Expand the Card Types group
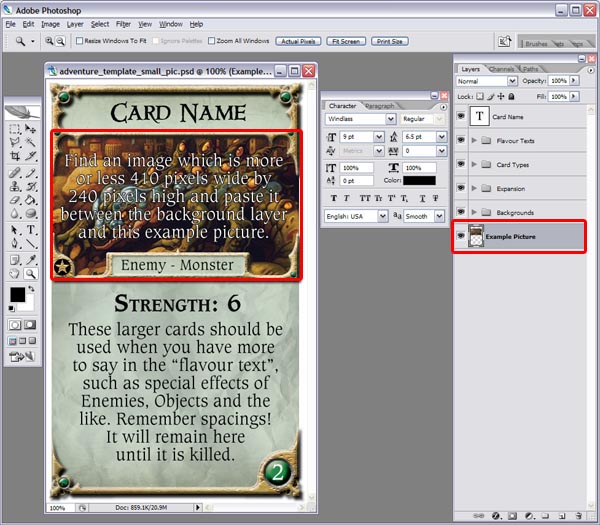The image size is (600, 525). [x=474, y=164]
